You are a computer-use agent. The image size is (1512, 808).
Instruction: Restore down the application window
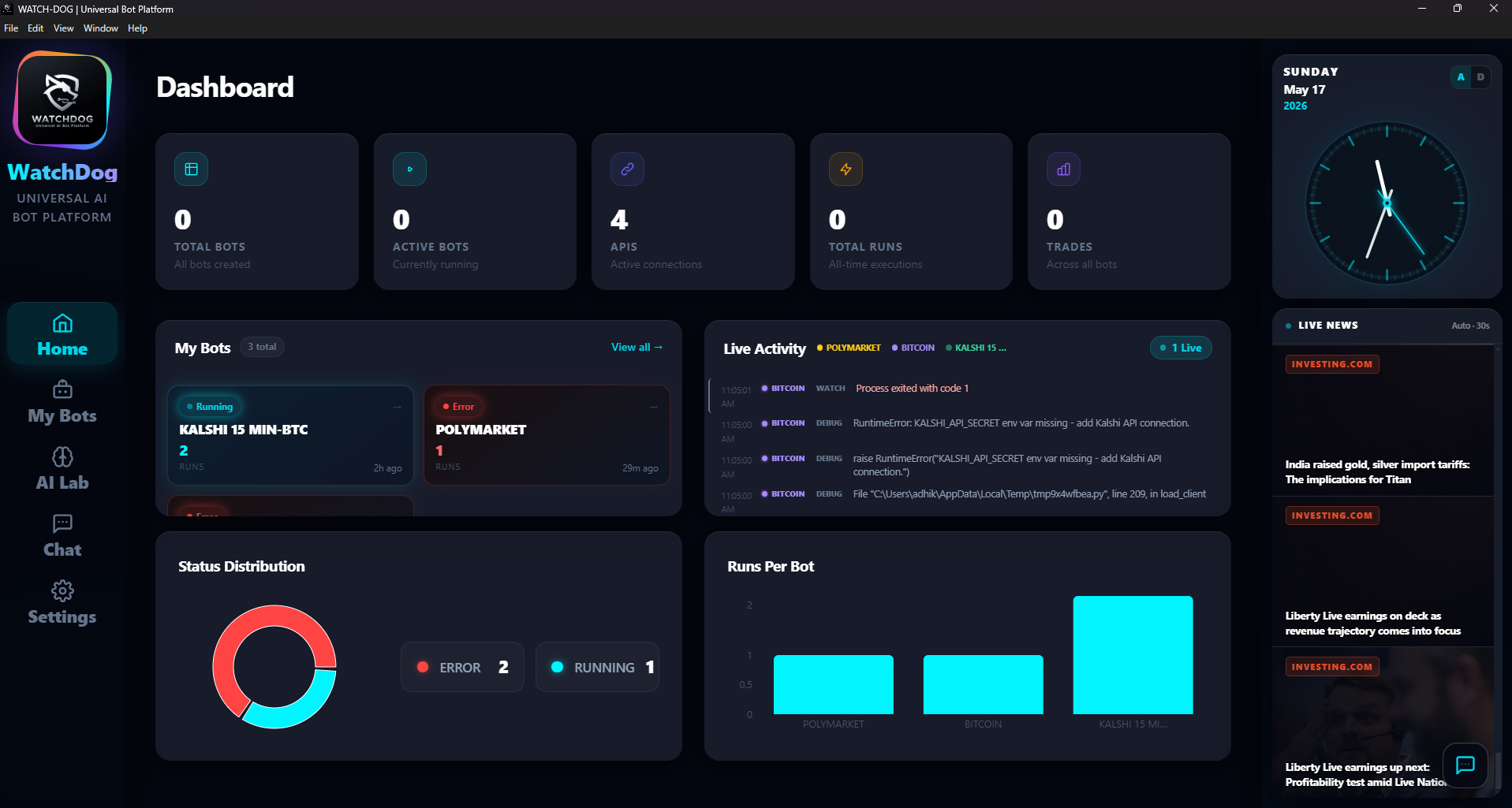(x=1458, y=9)
